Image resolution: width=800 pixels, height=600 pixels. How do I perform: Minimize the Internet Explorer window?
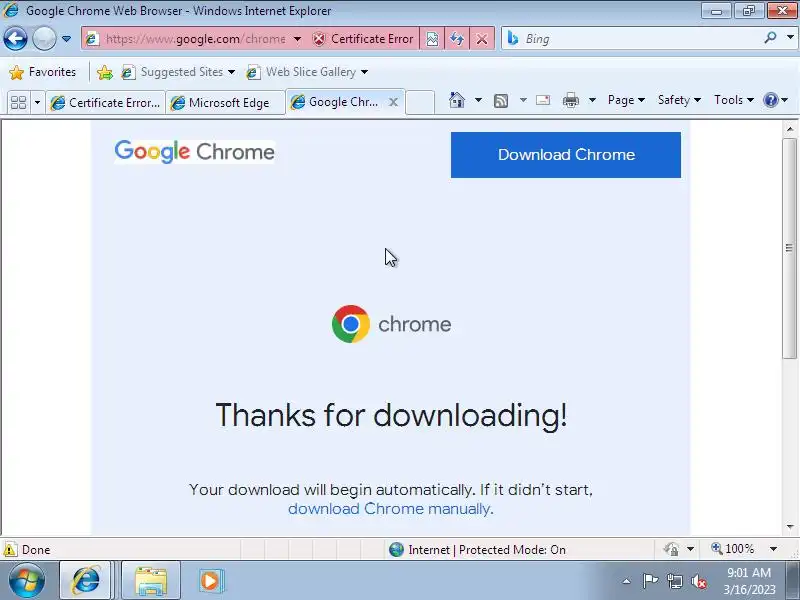pos(716,11)
